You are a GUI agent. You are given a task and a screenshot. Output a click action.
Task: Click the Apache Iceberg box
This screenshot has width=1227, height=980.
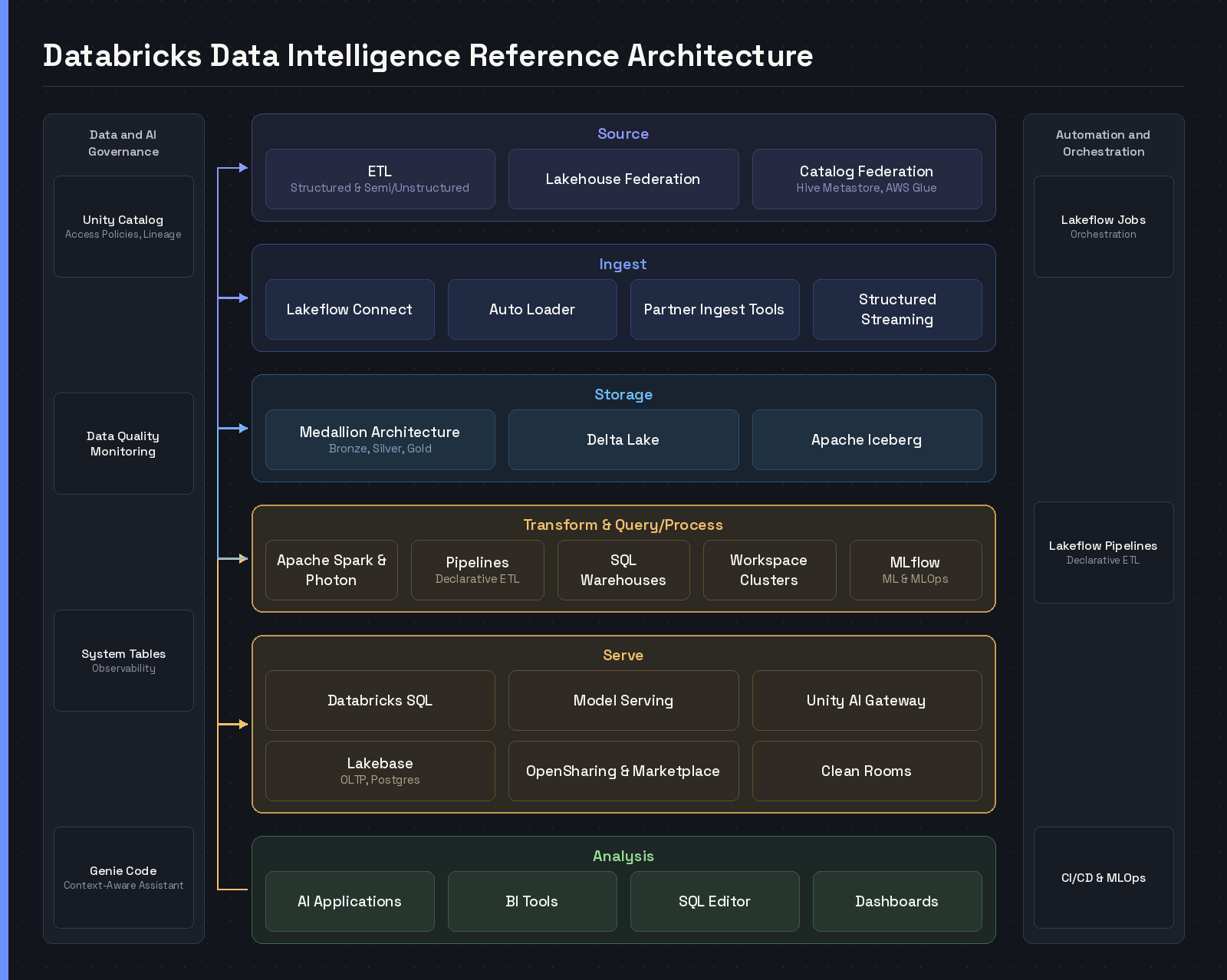(867, 439)
